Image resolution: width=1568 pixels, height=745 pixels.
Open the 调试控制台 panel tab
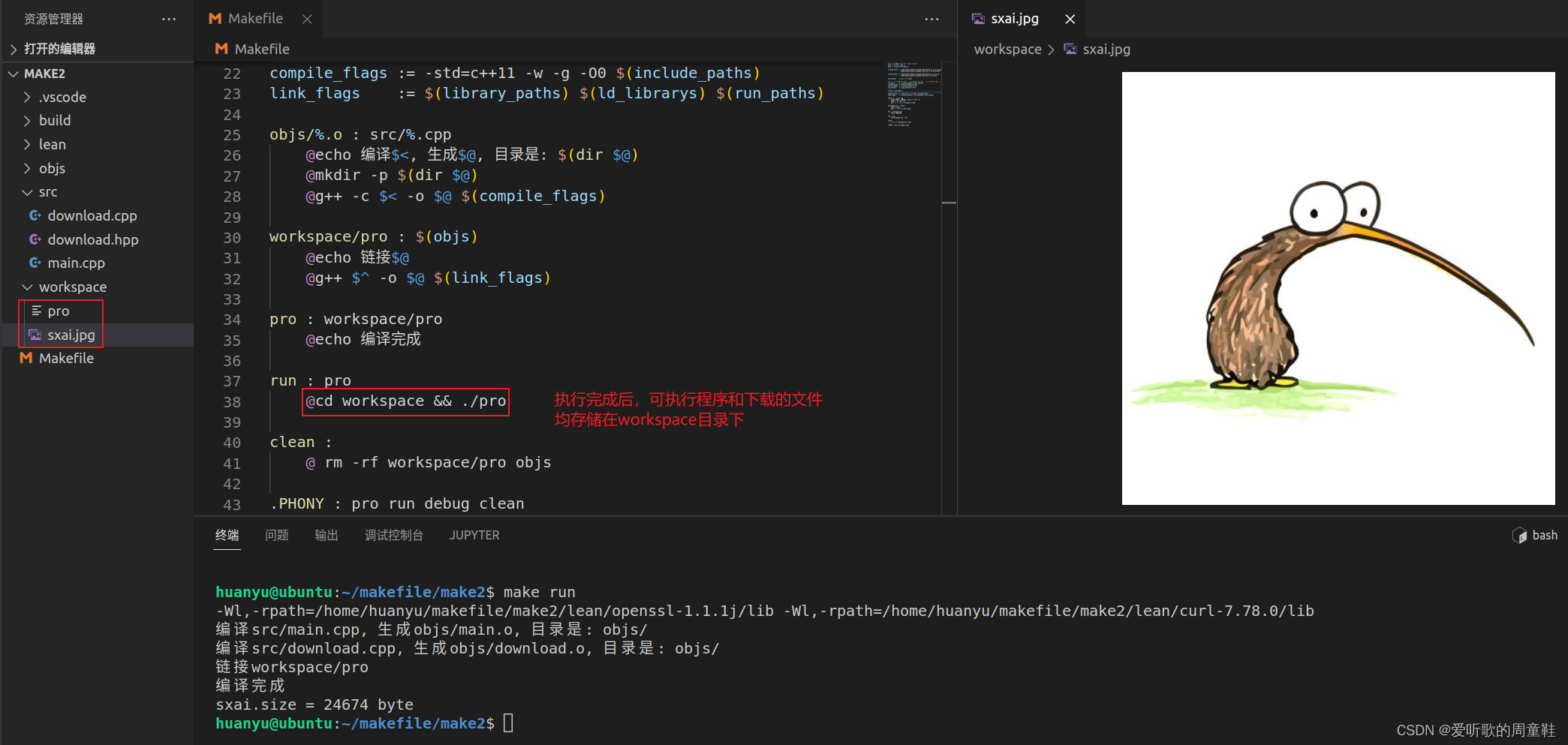pyautogui.click(x=394, y=535)
